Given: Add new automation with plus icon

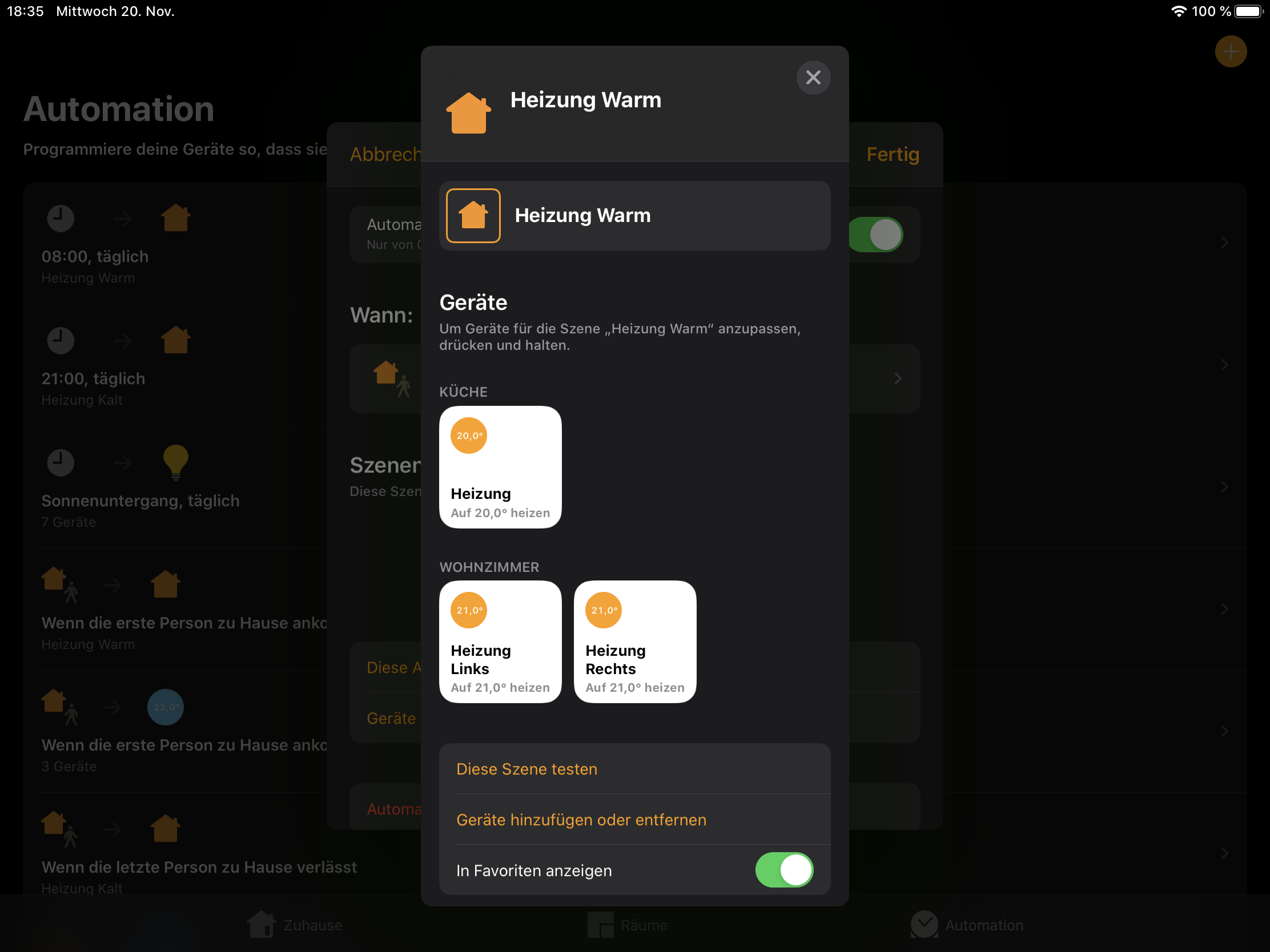Looking at the screenshot, I should tap(1231, 51).
